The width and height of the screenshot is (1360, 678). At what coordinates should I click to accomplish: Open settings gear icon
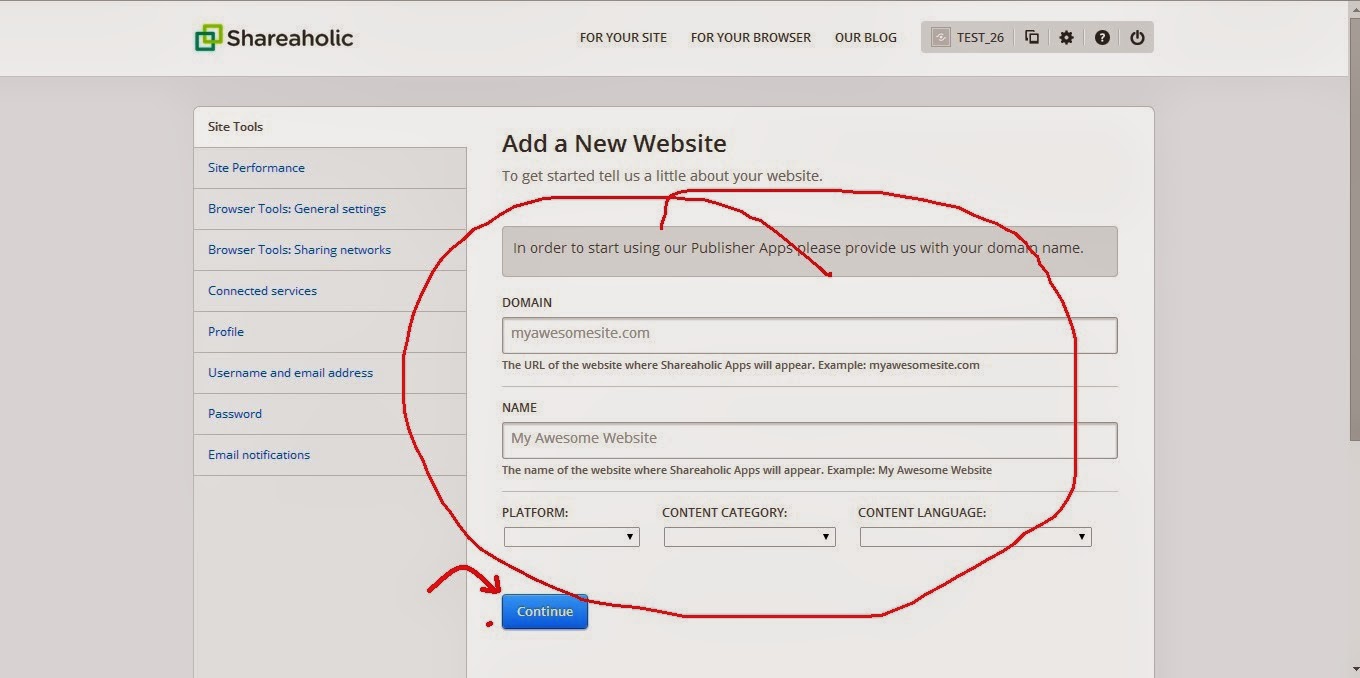(x=1067, y=38)
